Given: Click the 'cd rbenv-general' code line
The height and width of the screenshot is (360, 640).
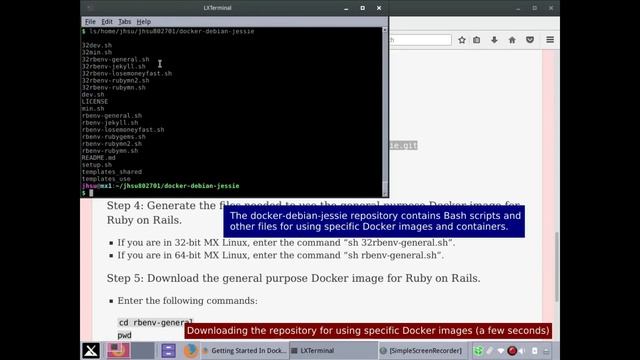Looking at the screenshot, I should [x=155, y=322].
